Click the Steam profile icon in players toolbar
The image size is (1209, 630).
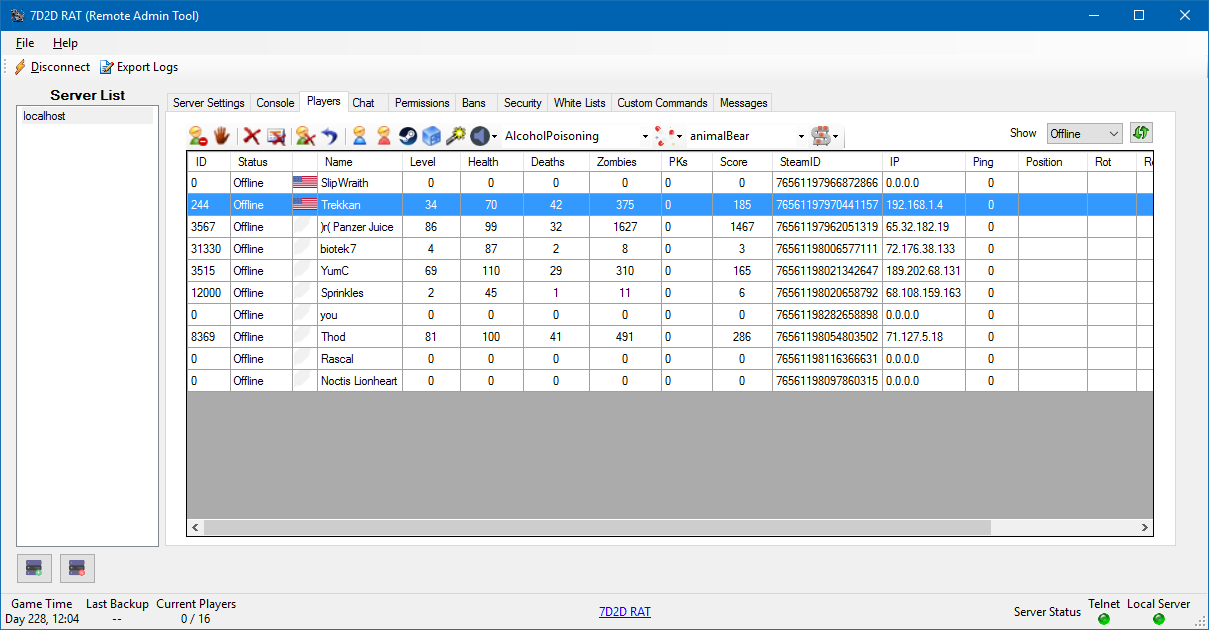[408, 136]
